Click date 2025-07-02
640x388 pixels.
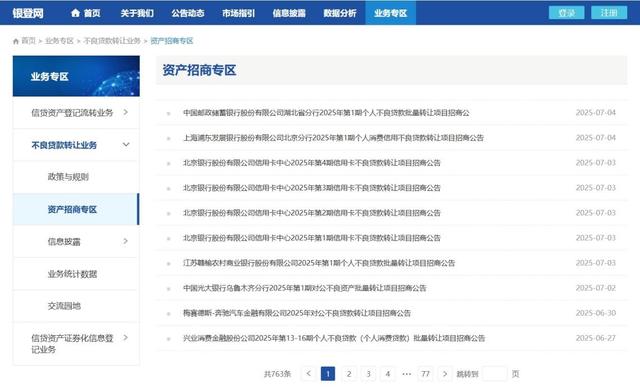pyautogui.click(x=596, y=288)
